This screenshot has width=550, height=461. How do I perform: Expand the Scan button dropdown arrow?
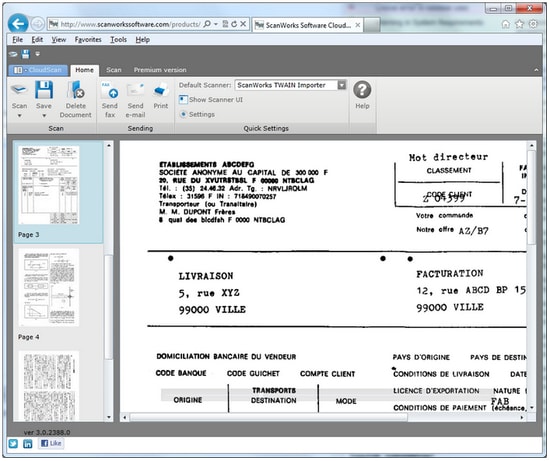(19, 115)
